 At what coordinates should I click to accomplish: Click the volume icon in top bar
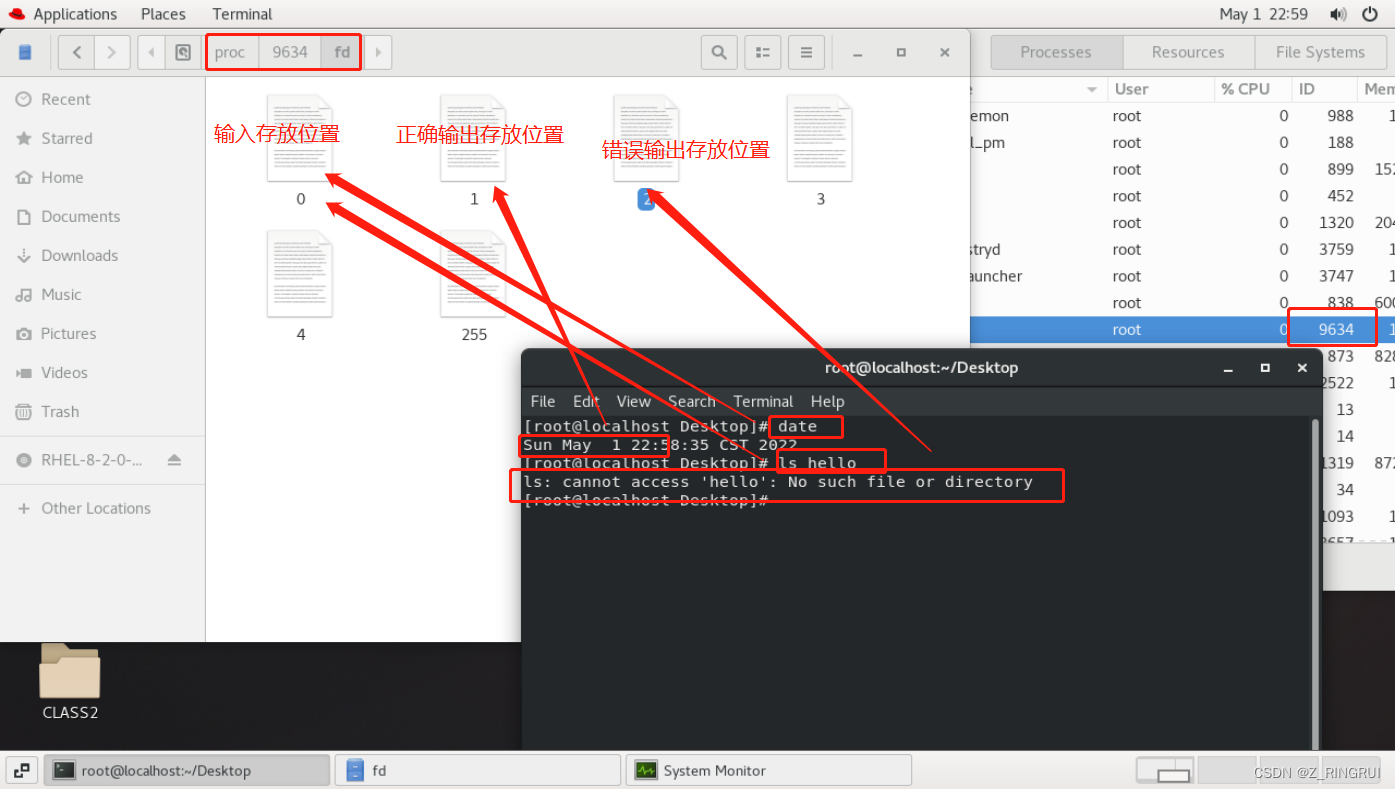pyautogui.click(x=1338, y=14)
